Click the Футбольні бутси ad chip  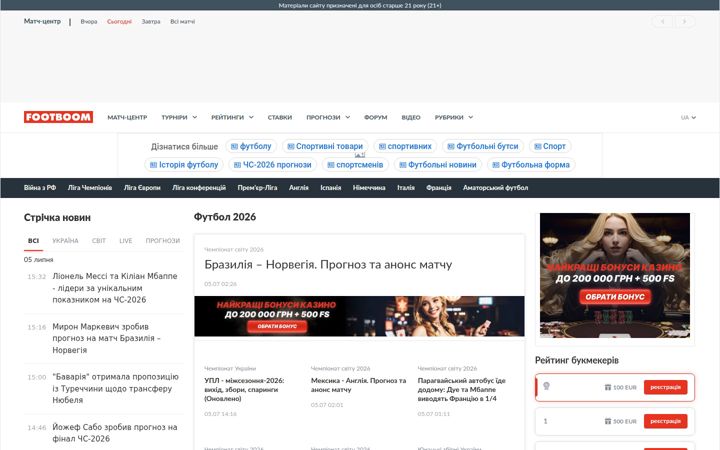pos(483,146)
